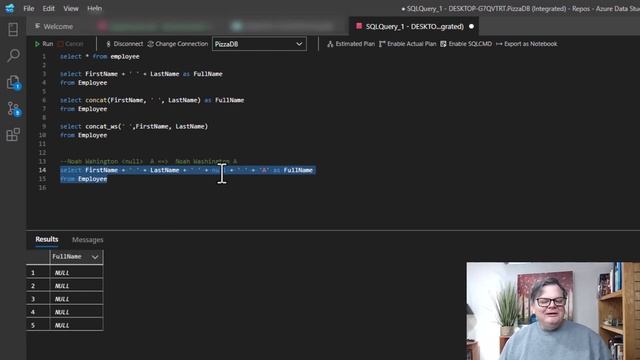Click line number 16 in the gutter
This screenshot has width=640, height=360.
click(42, 188)
